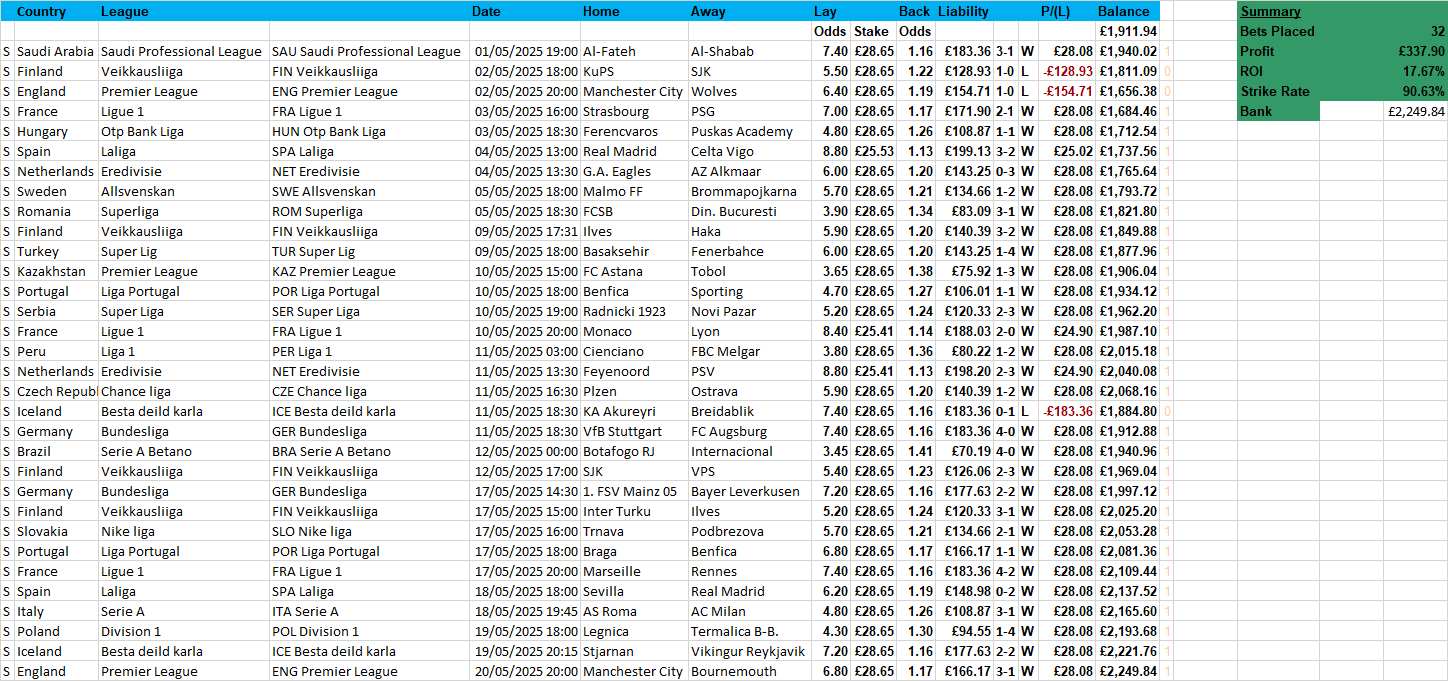This screenshot has width=1448, height=681.
Task: Select the Liability column header cell
Action: tap(963, 11)
